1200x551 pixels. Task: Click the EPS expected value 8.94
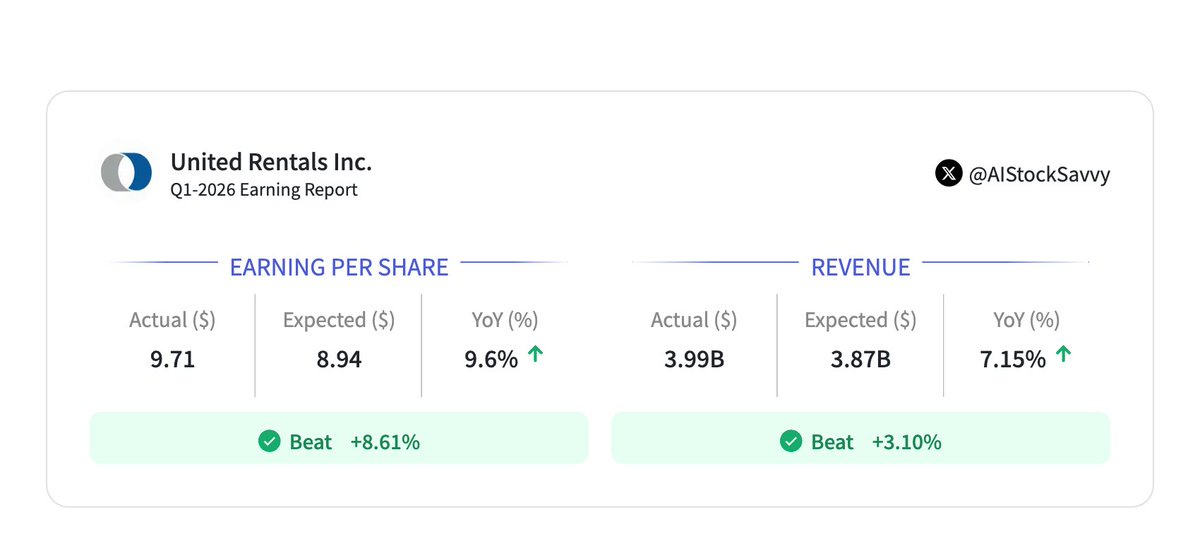[x=339, y=359]
